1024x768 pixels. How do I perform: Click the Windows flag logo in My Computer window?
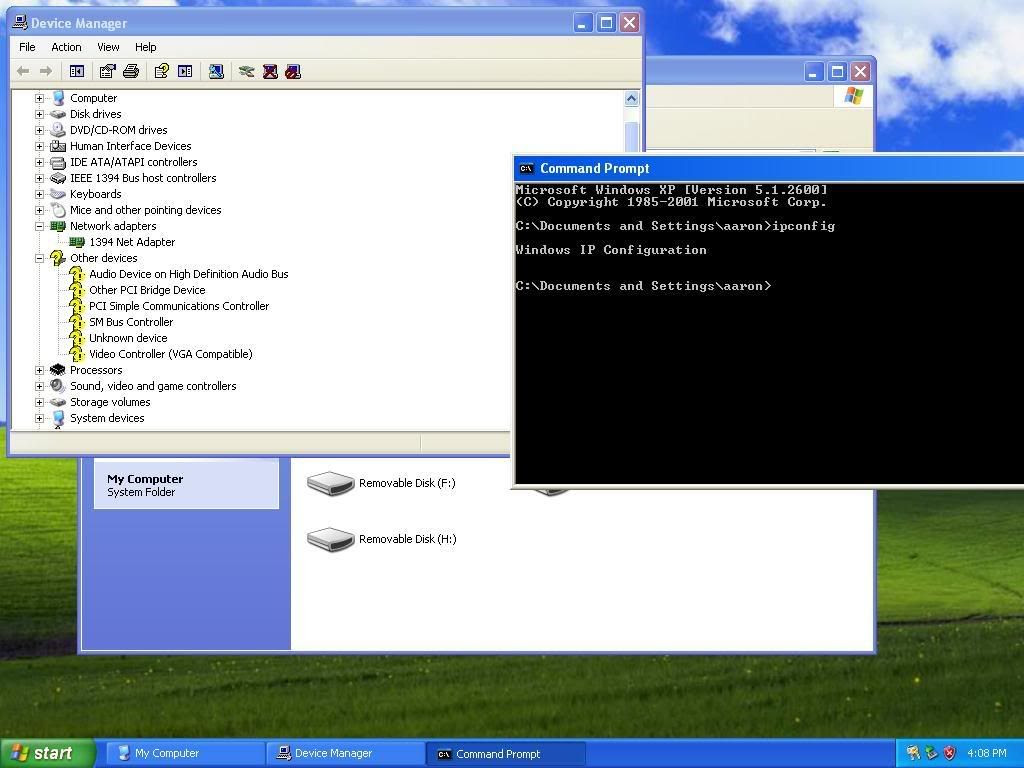pos(853,96)
